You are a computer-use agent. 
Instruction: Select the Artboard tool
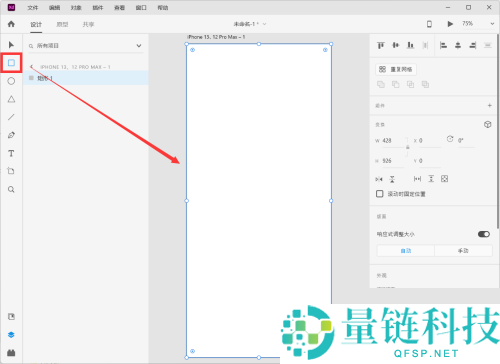pos(11,171)
